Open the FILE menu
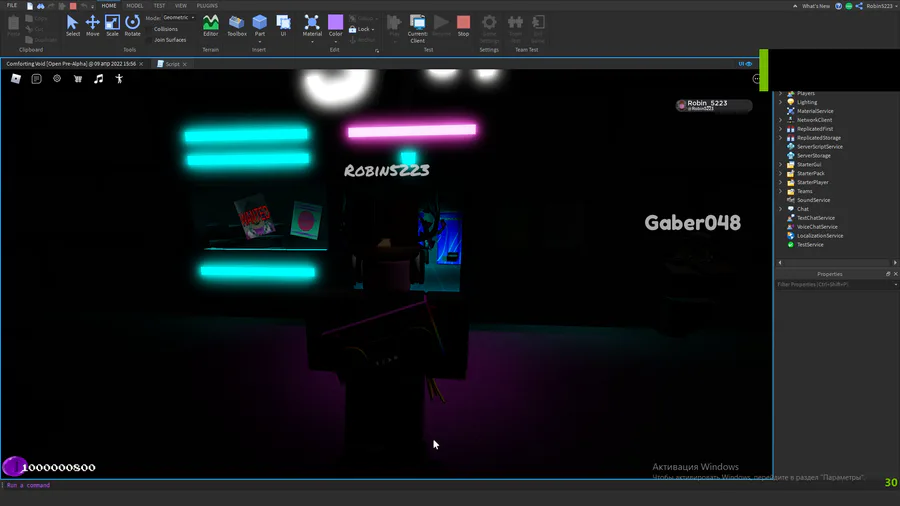Viewport: 900px width, 506px height. click(11, 5)
